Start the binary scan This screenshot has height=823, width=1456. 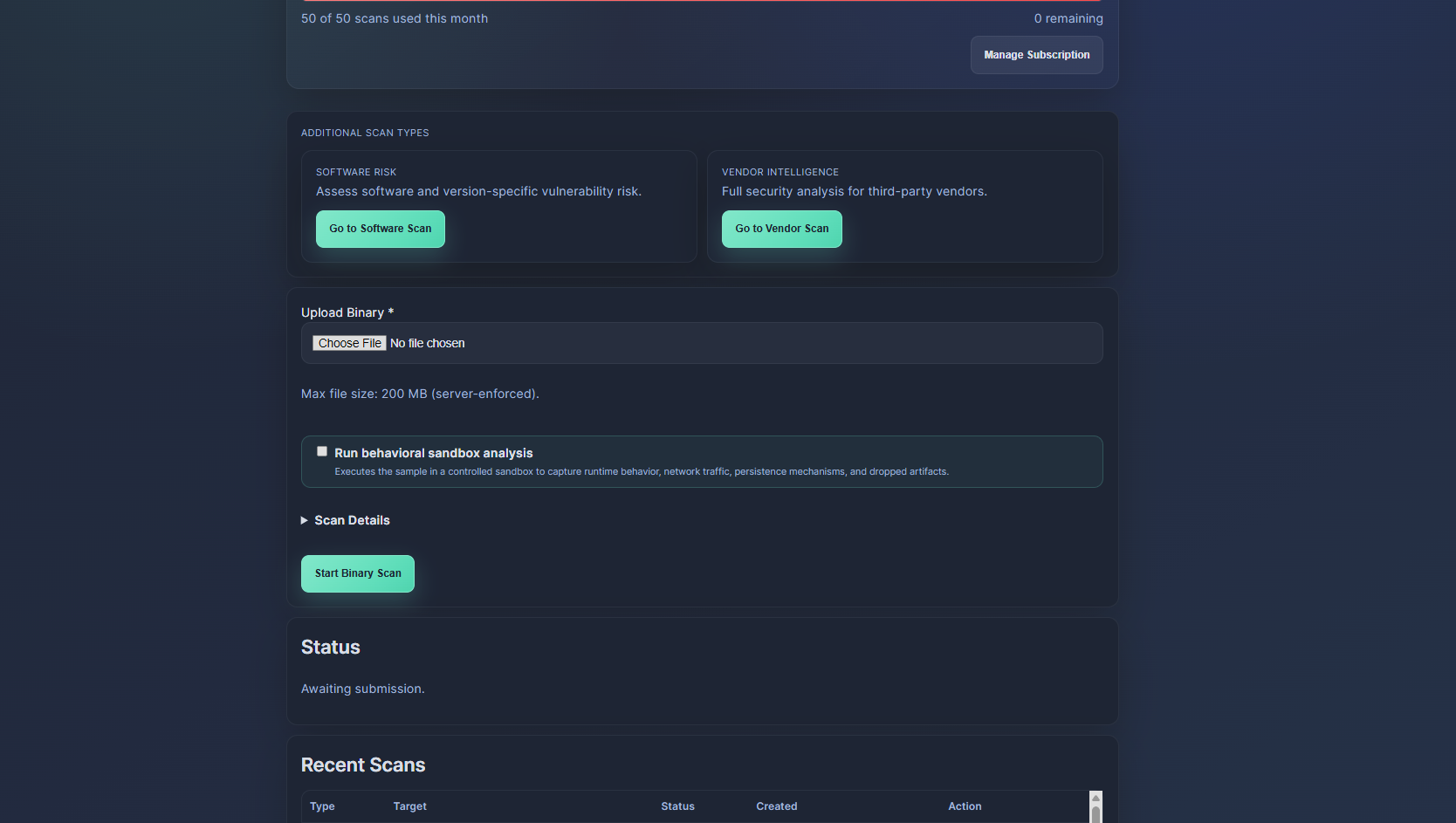click(x=357, y=573)
